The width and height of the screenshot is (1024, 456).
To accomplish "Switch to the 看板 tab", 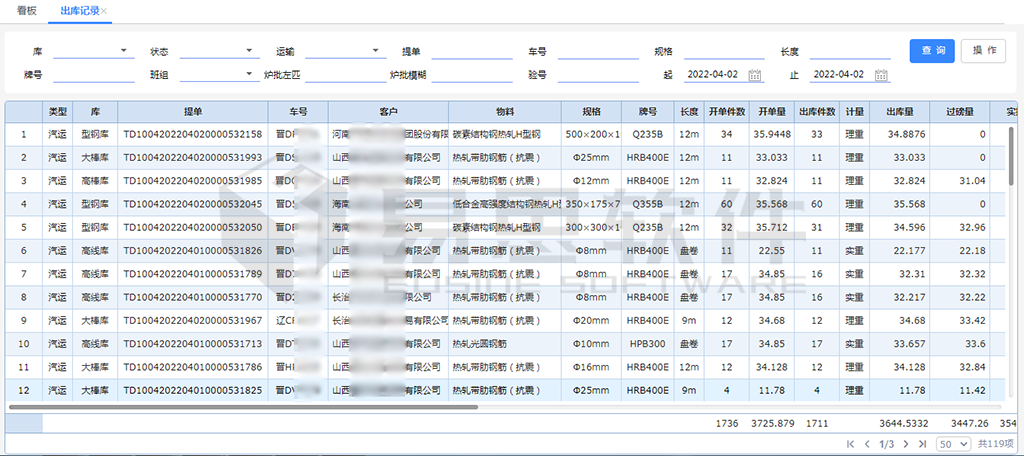I will (28, 11).
